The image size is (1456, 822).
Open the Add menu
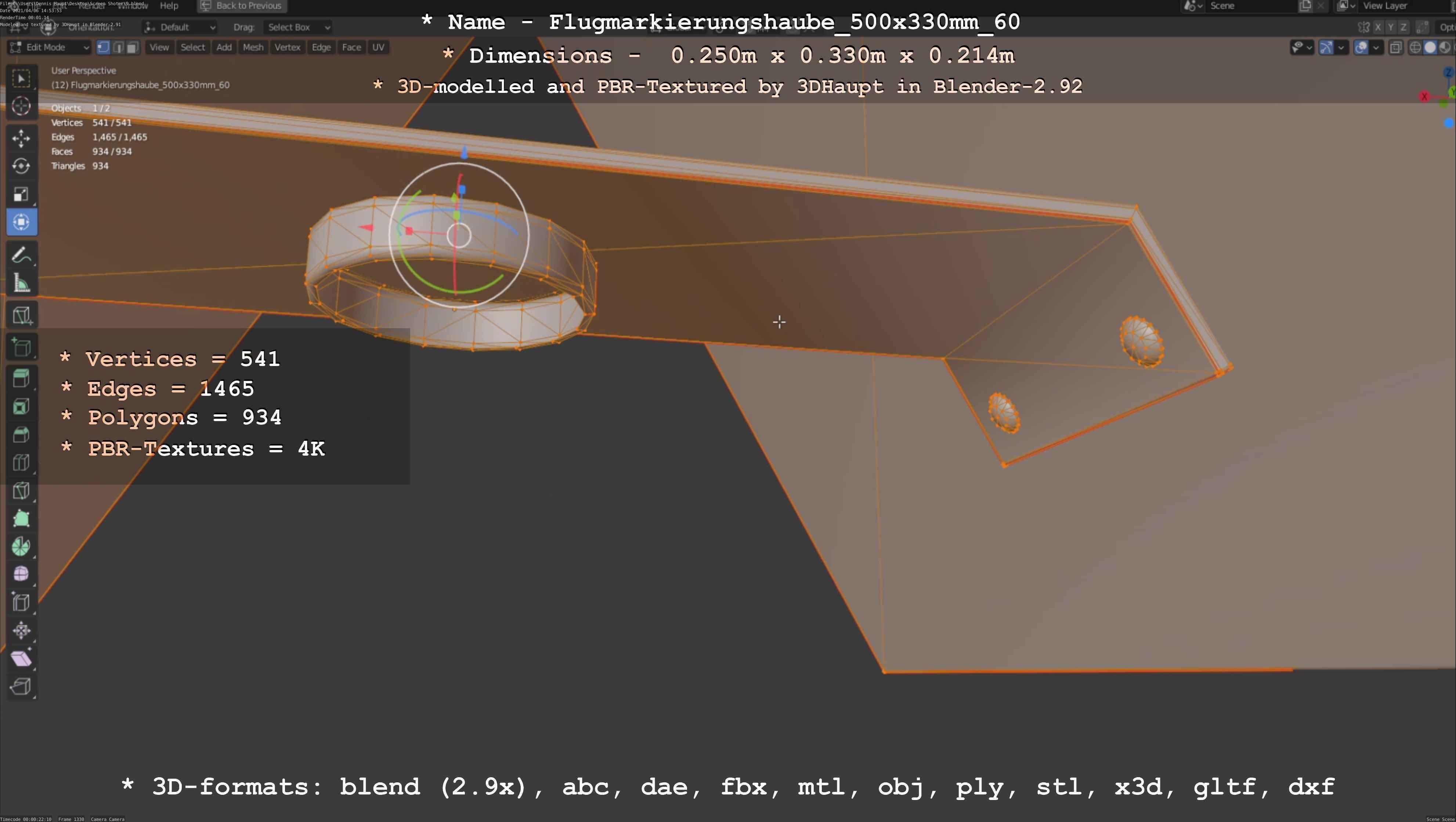[224, 47]
